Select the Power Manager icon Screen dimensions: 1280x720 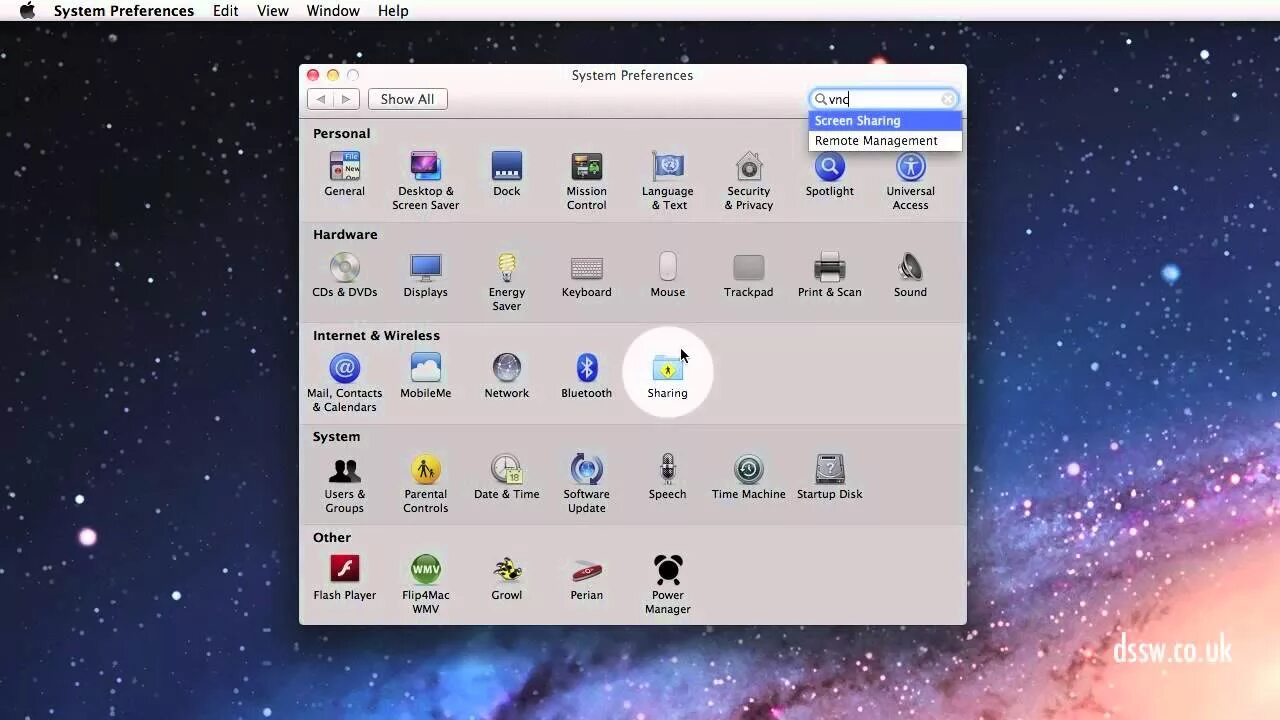tap(667, 567)
